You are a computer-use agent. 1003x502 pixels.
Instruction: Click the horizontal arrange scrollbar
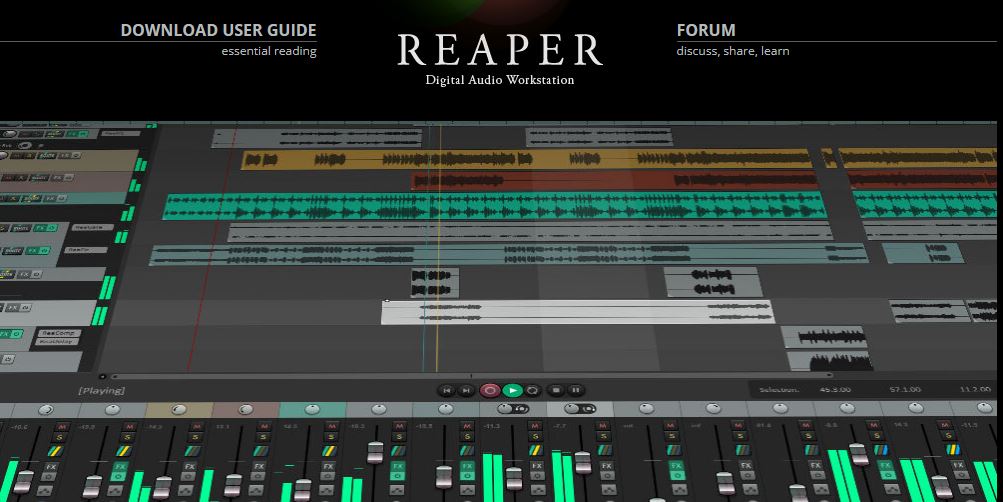click(472, 375)
